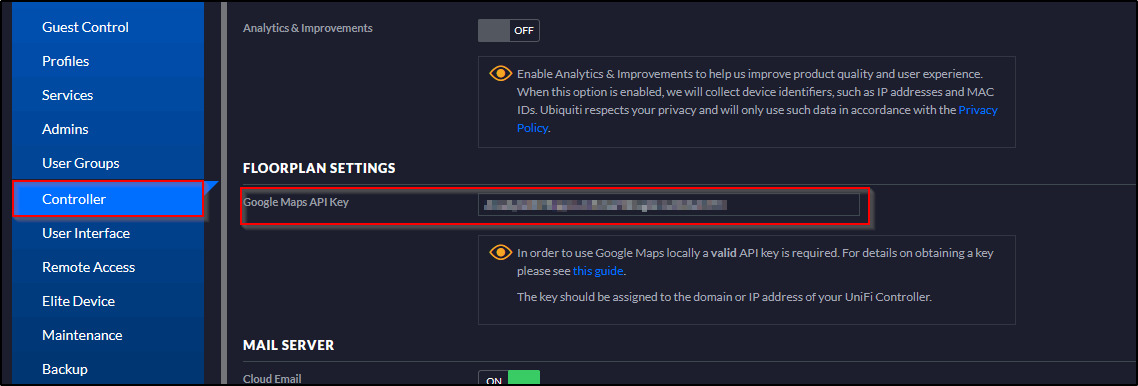Screen dimensions: 1138x386
Task: Toggle Analytics & Improvements switch
Action: click(509, 30)
